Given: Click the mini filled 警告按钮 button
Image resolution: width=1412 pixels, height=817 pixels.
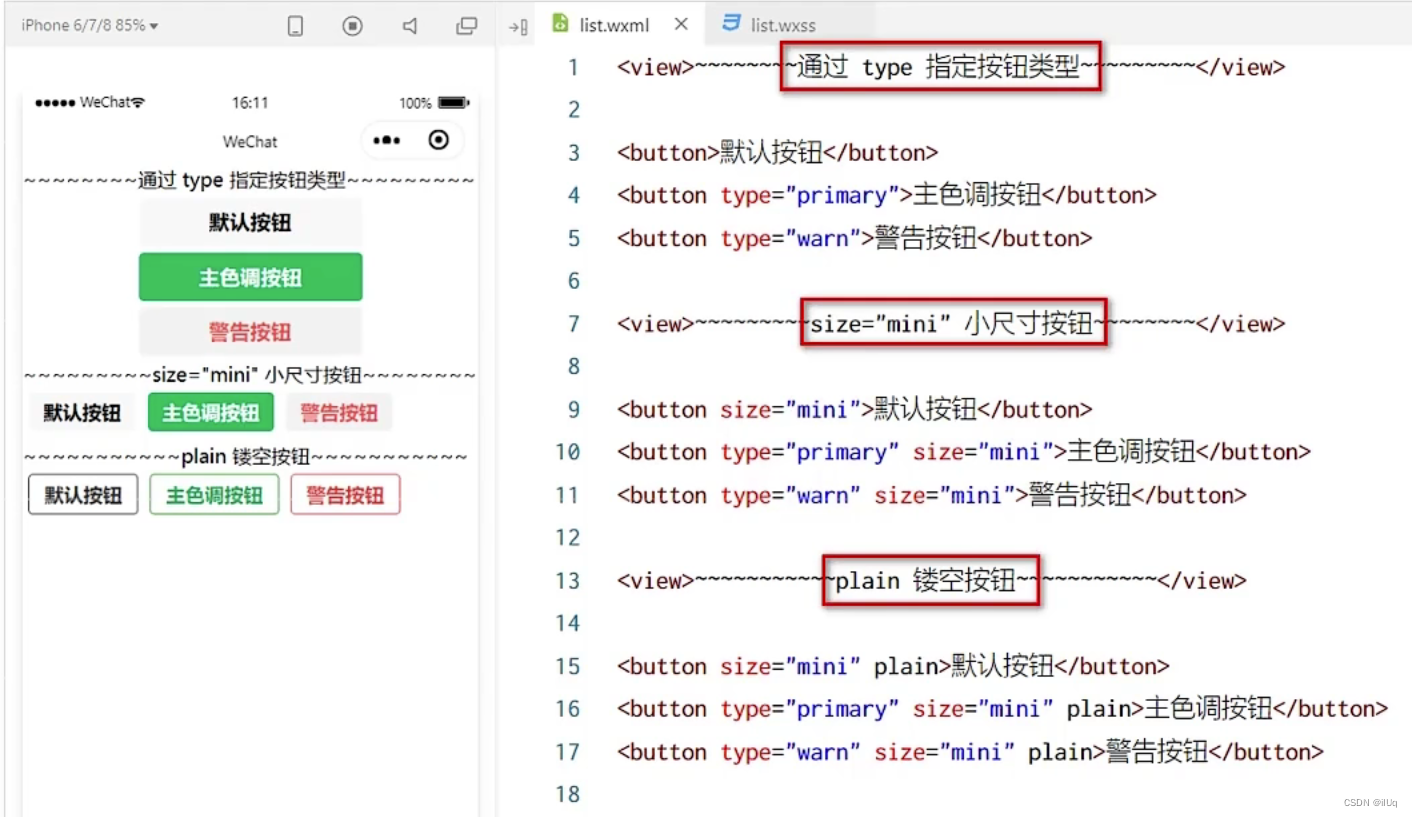Looking at the screenshot, I should point(339,412).
